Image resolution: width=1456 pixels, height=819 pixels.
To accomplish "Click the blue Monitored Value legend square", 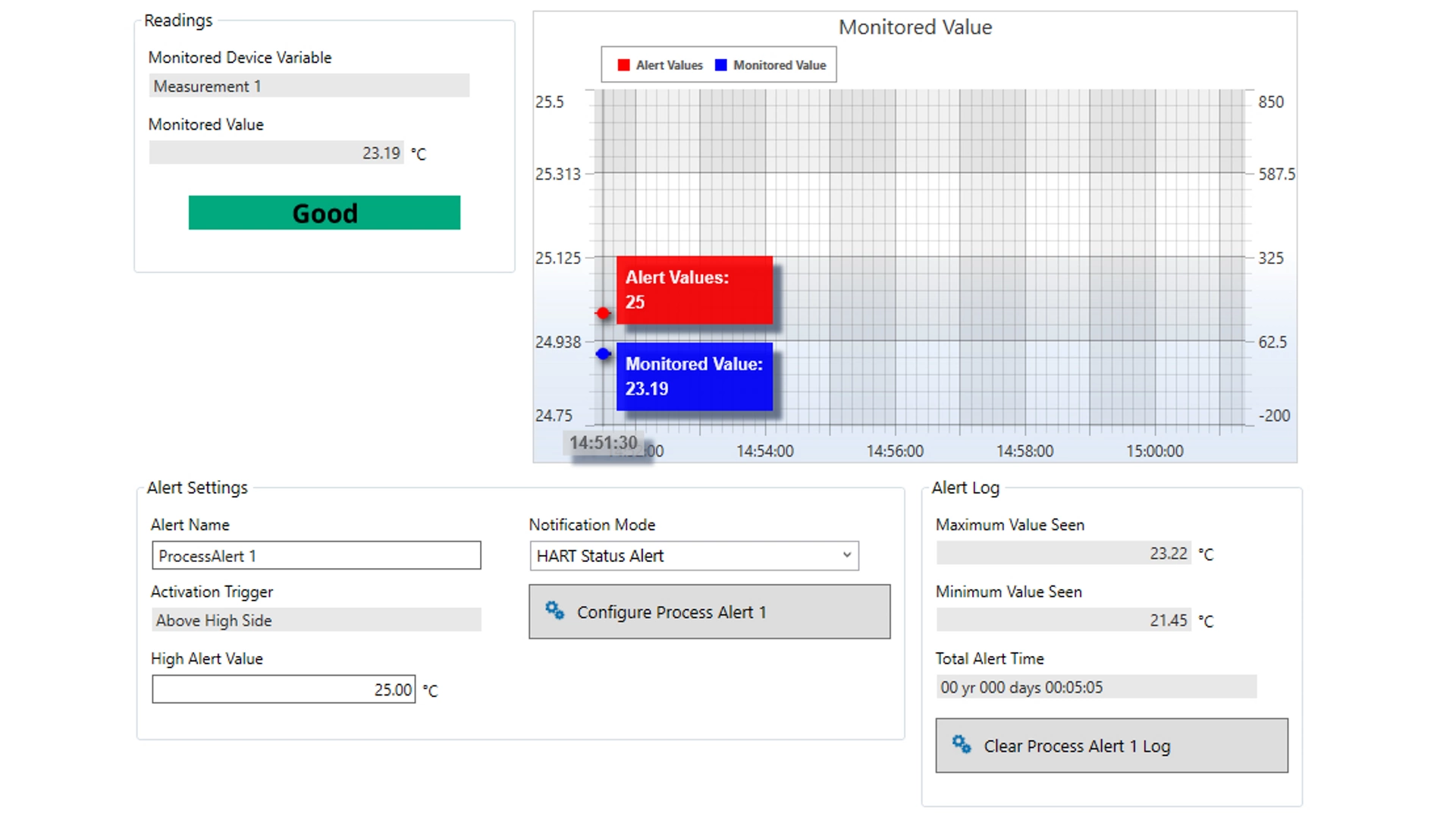I will (720, 65).
